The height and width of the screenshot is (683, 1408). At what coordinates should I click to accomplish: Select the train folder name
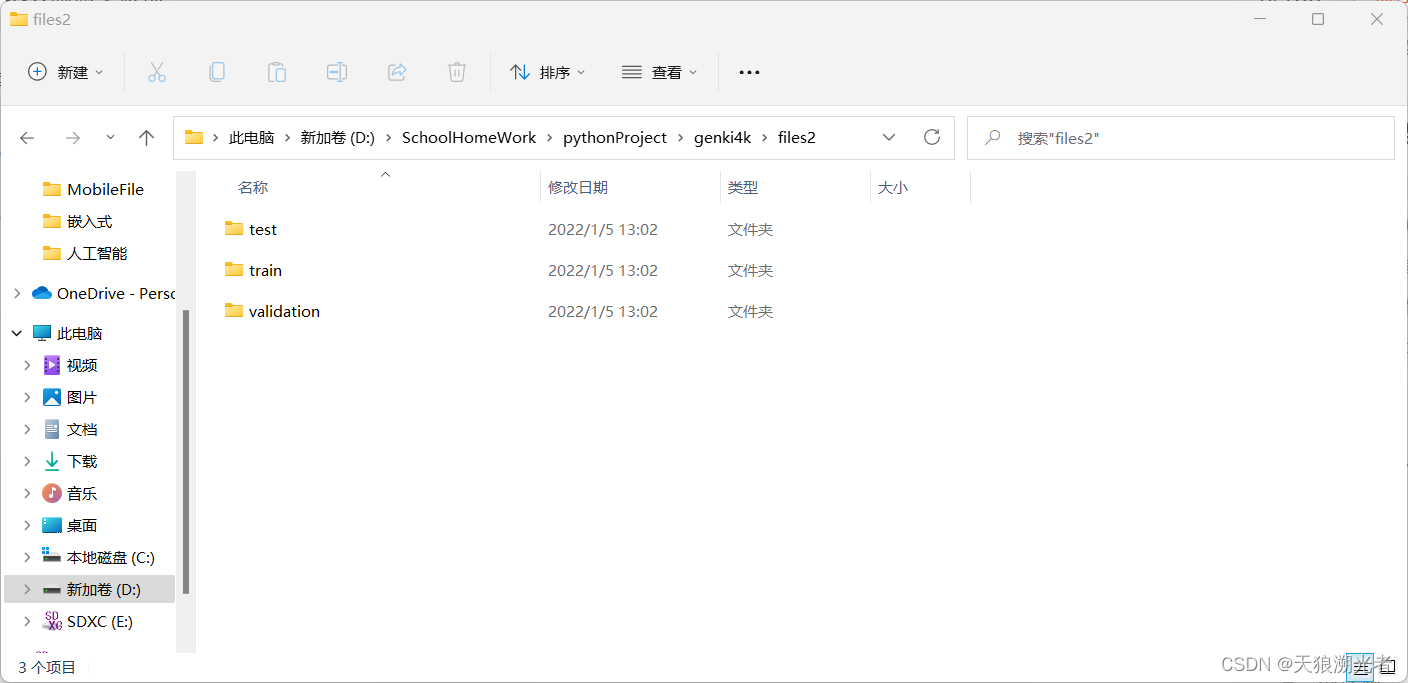click(x=265, y=270)
